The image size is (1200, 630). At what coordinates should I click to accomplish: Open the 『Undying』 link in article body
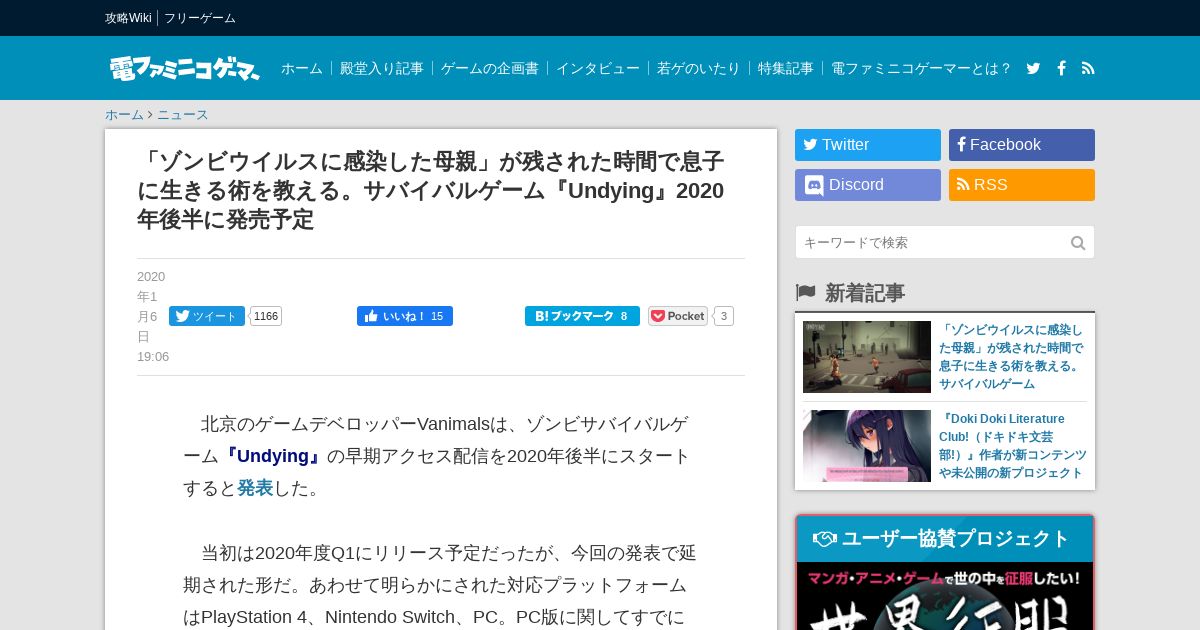(273, 456)
